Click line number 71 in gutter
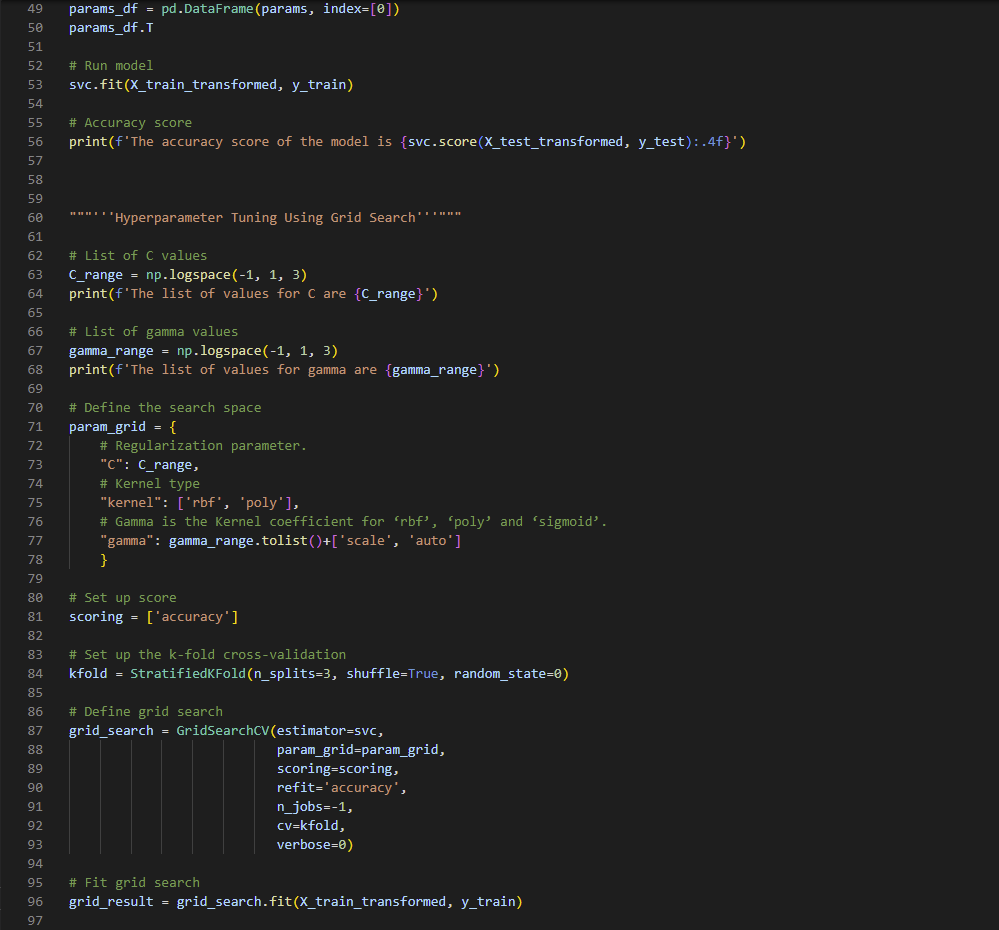This screenshot has height=930, width=999. 35,427
